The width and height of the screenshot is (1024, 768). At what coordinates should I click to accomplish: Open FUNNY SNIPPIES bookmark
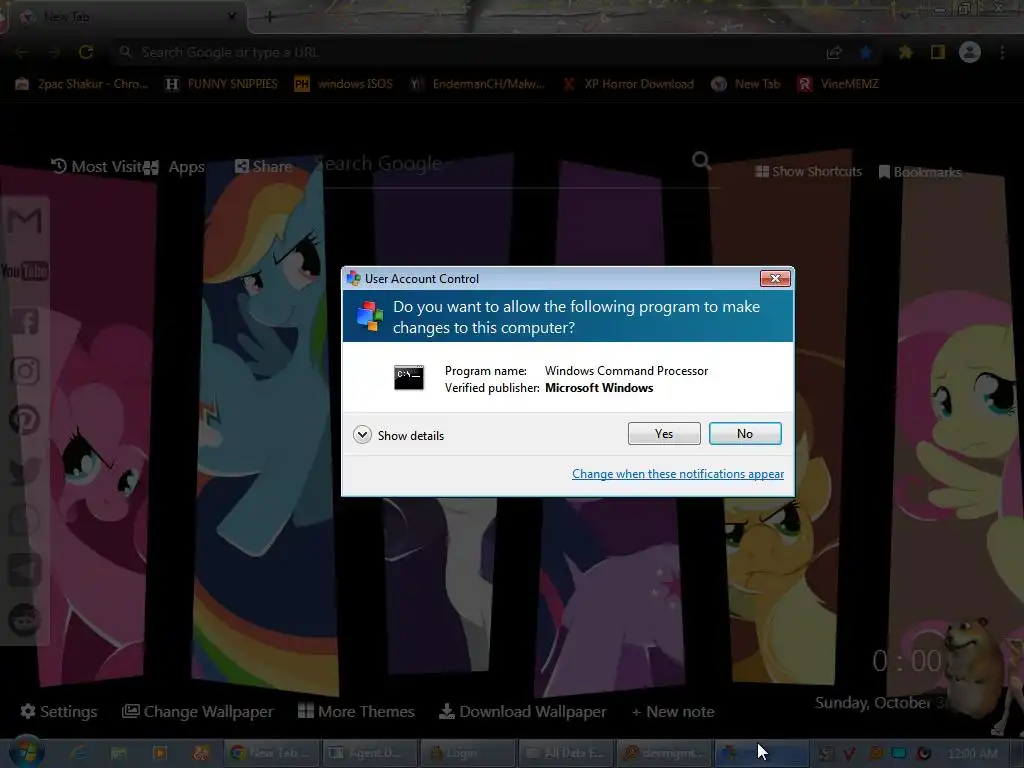click(x=222, y=84)
